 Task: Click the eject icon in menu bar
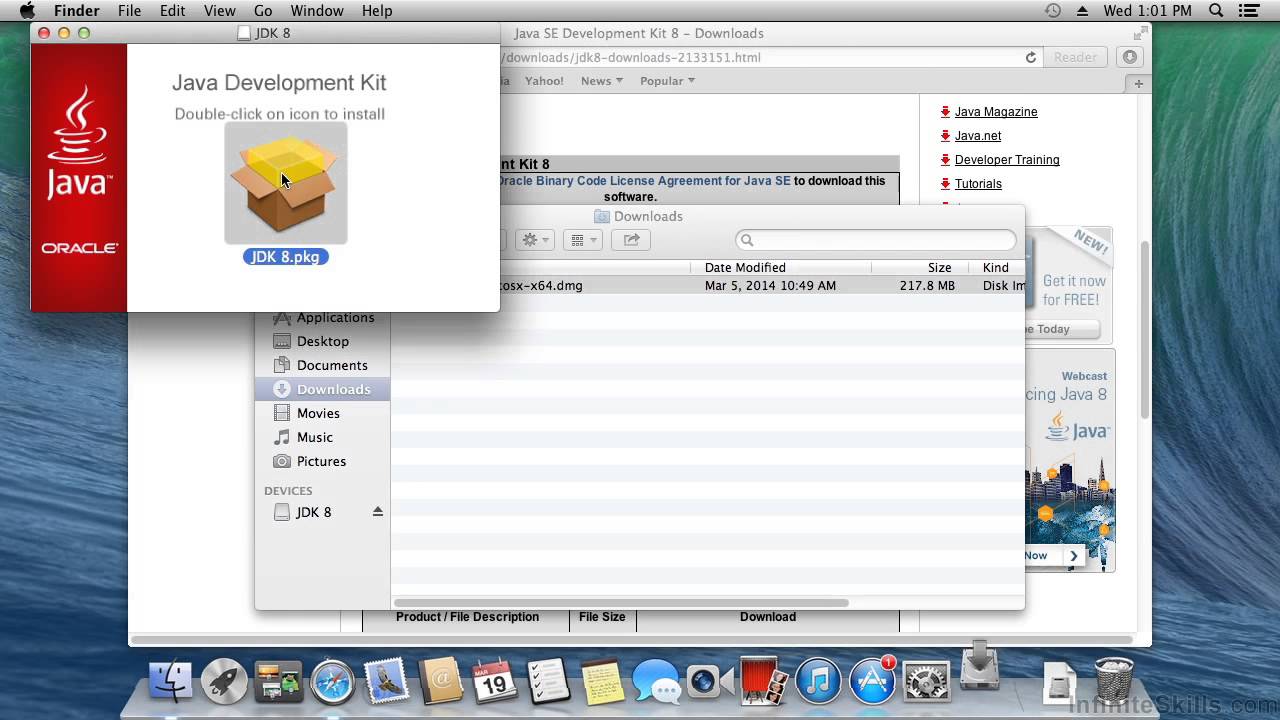tap(1082, 11)
